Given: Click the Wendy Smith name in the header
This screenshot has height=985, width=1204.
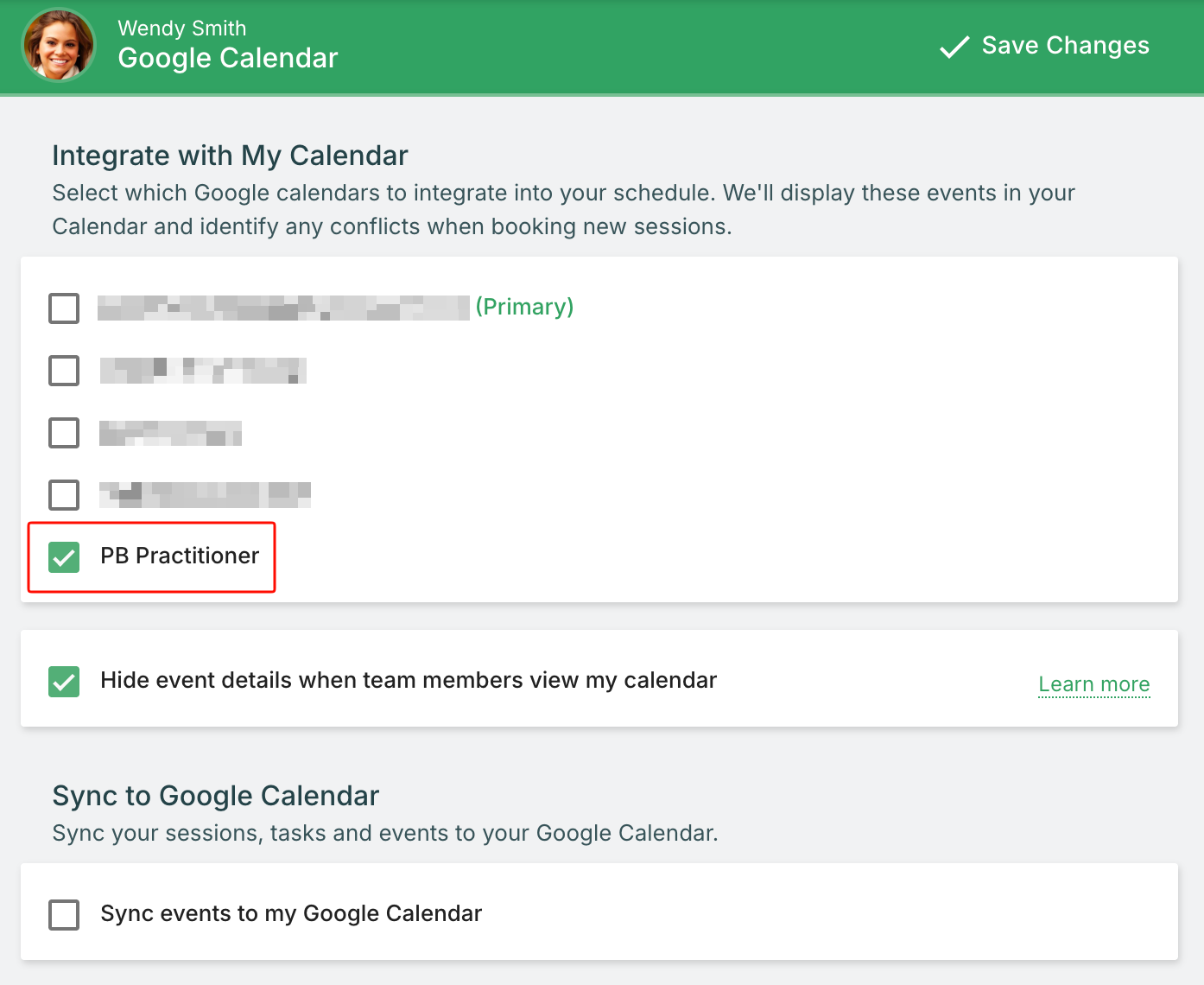Looking at the screenshot, I should pyautogui.click(x=182, y=29).
